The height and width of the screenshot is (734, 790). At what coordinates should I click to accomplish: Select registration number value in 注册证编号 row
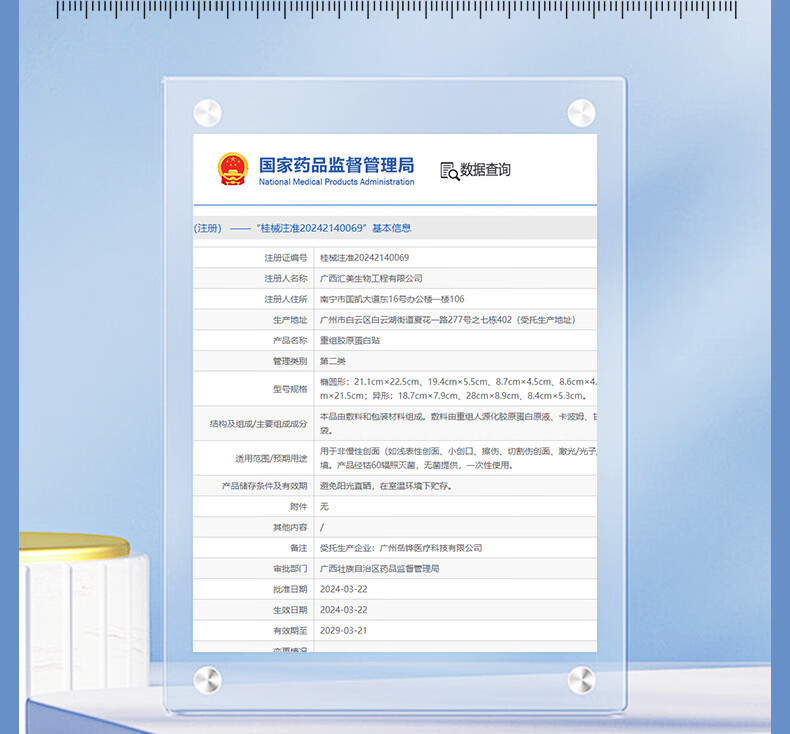[364, 258]
